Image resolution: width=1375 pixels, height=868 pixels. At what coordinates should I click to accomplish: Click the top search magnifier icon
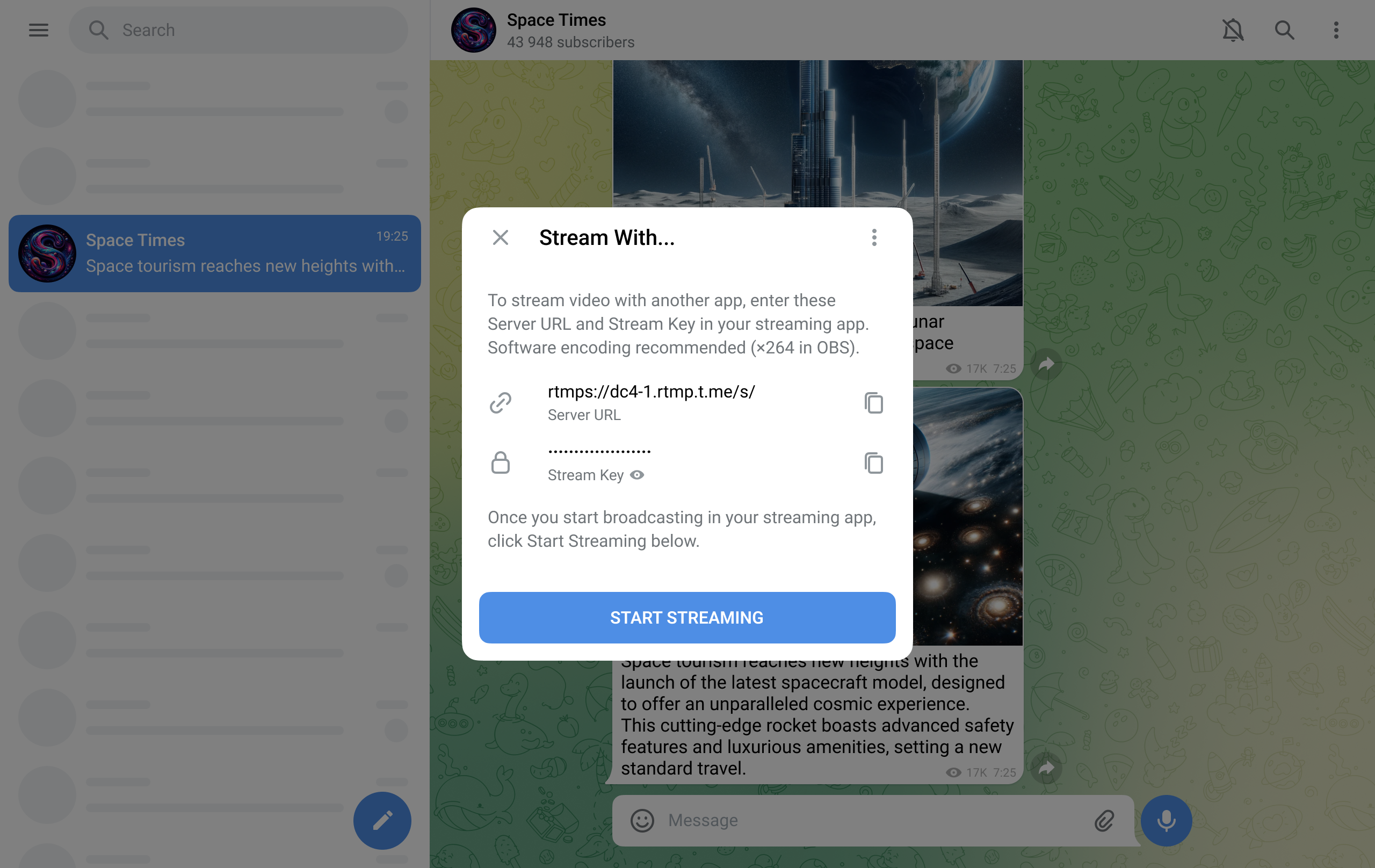(1284, 30)
